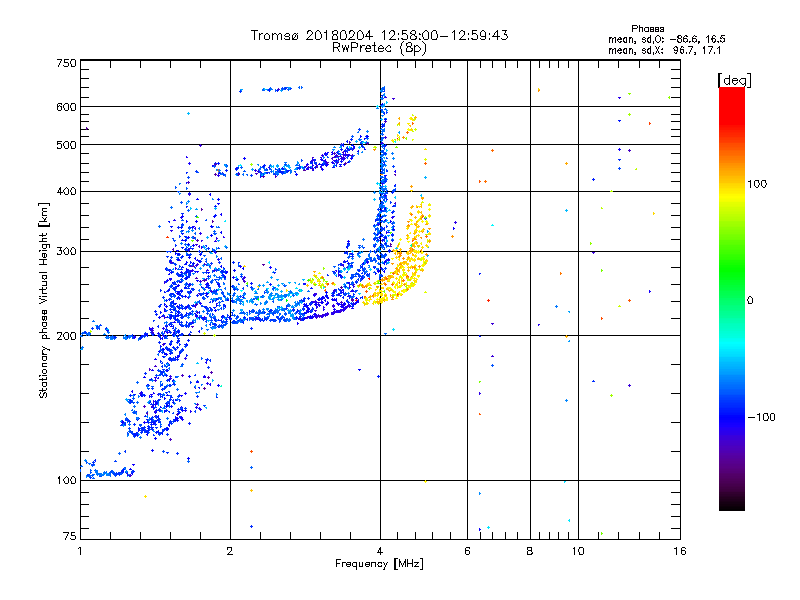The width and height of the screenshot is (800, 600).
Task: Click the y-axis tick label '200'
Action: (66, 336)
